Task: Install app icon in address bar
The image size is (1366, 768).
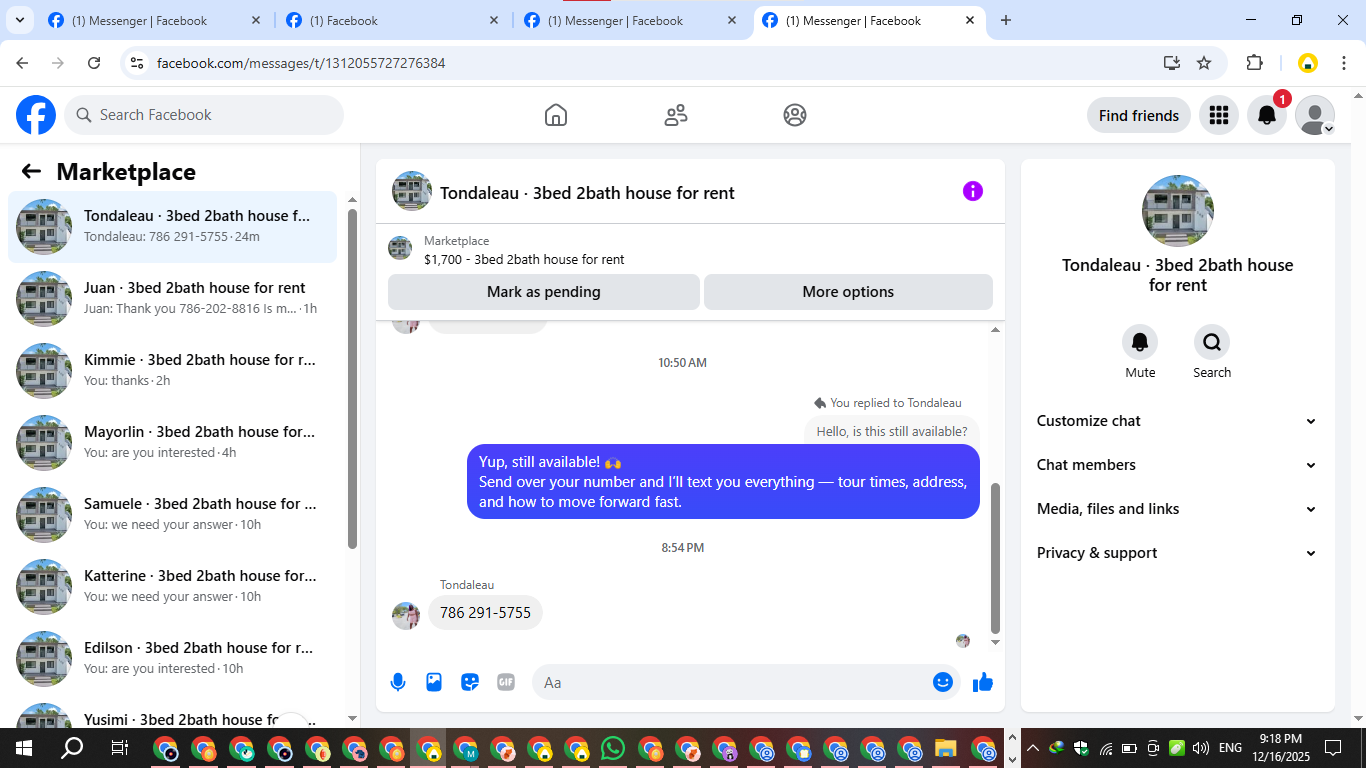Action: 1172,63
